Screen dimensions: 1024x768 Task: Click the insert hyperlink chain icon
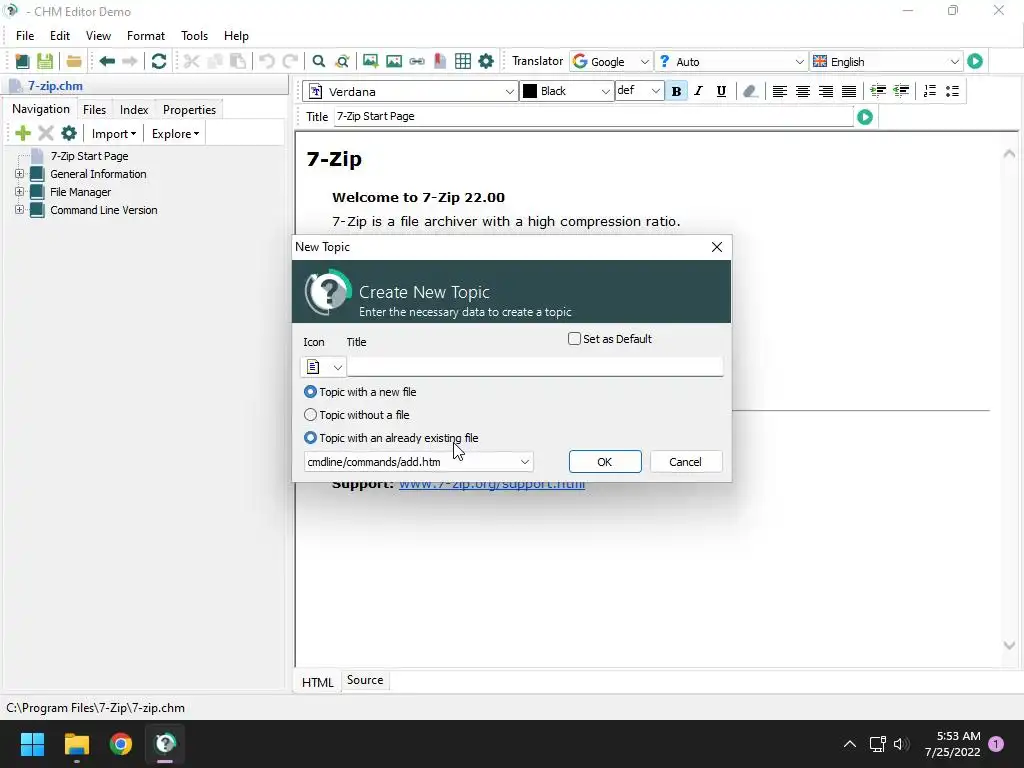pyautogui.click(x=417, y=61)
